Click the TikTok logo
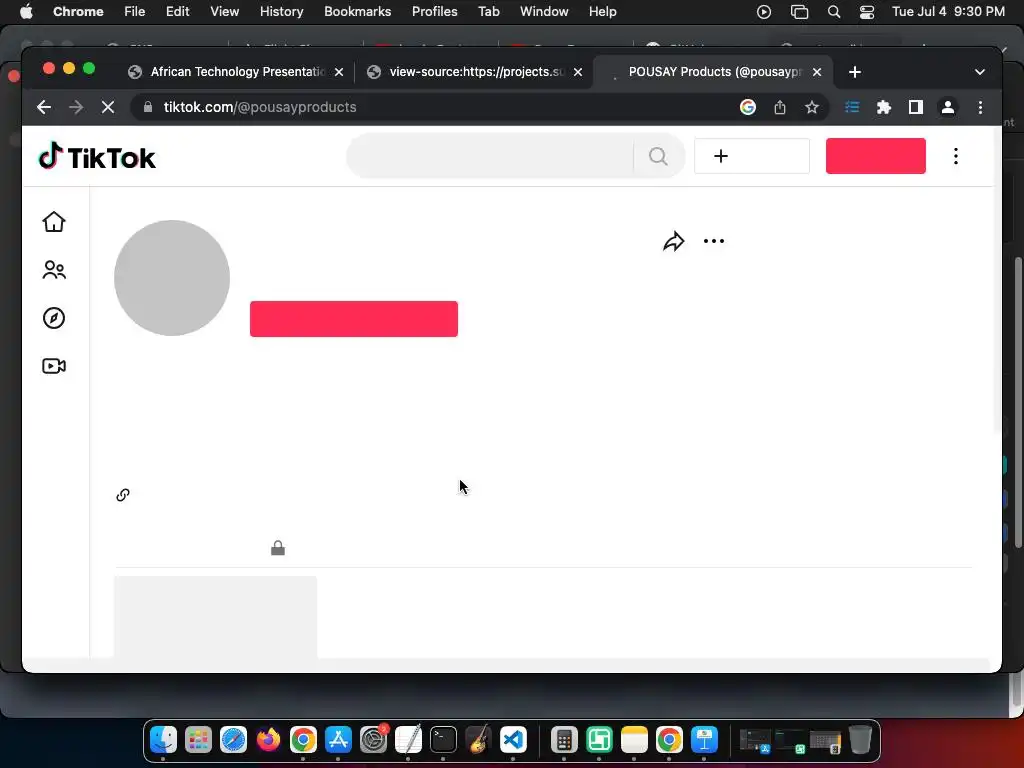Image resolution: width=1024 pixels, height=768 pixels. 97,157
